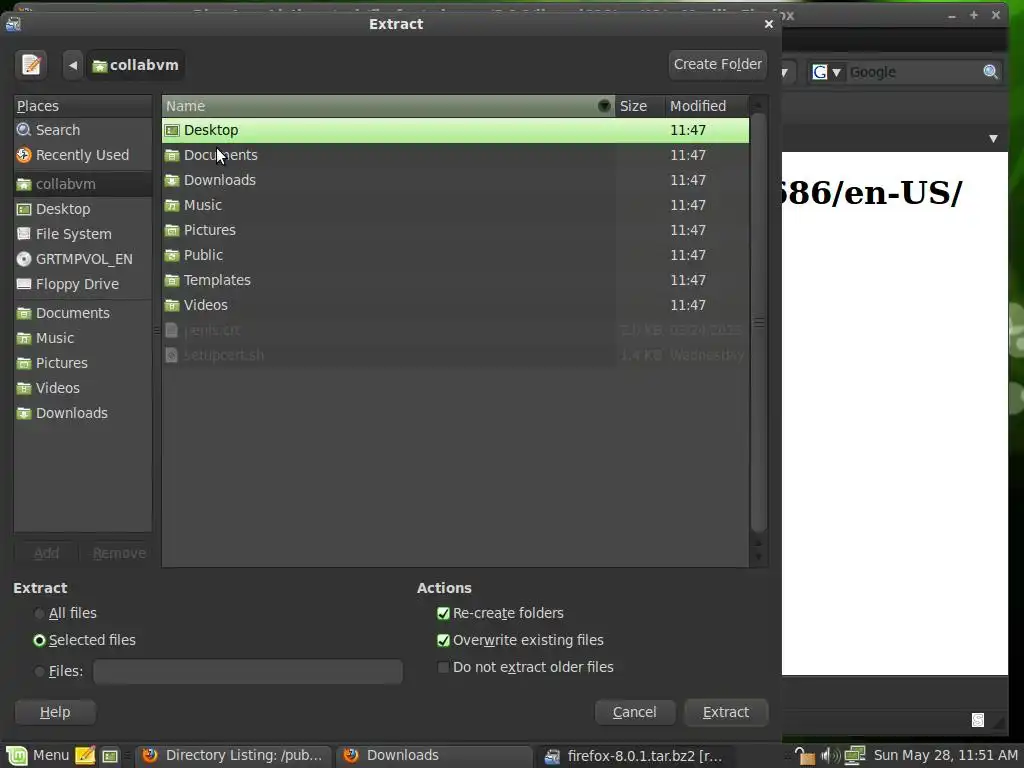Screen dimensions: 1024x768
Task: Click the file list vertical scrollbar
Action: 758,323
